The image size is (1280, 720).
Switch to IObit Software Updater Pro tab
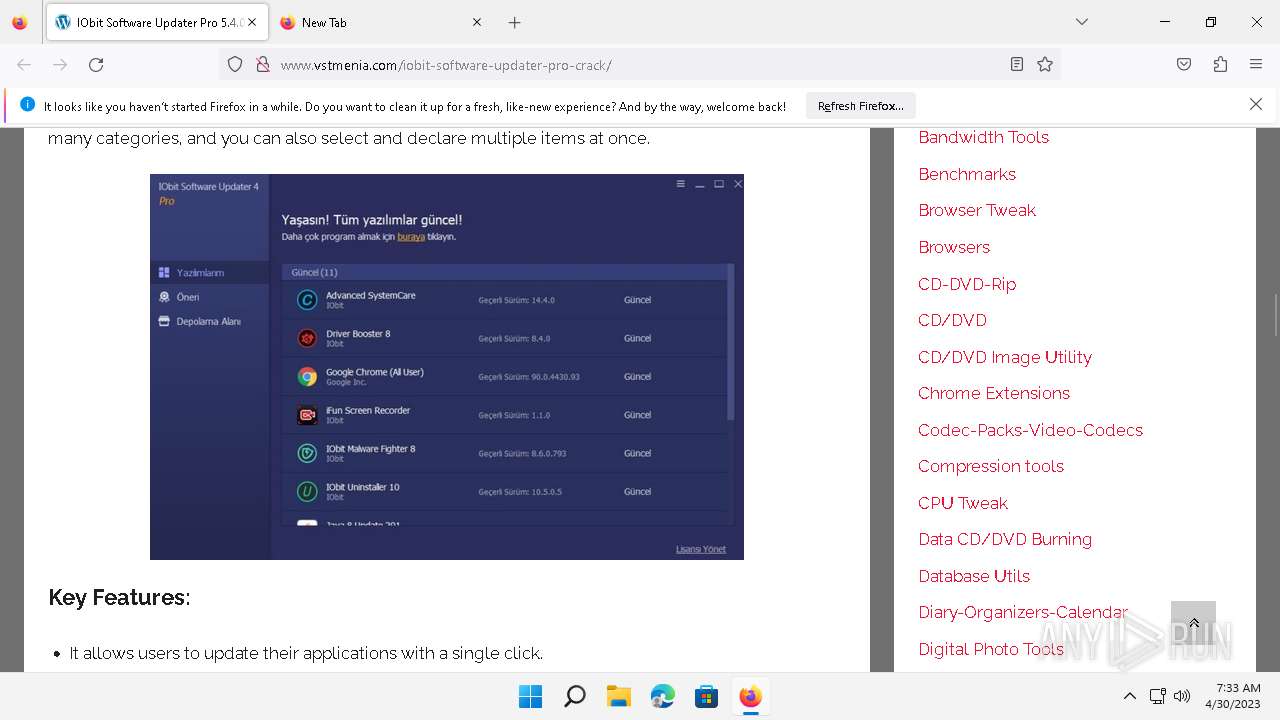click(x=156, y=22)
